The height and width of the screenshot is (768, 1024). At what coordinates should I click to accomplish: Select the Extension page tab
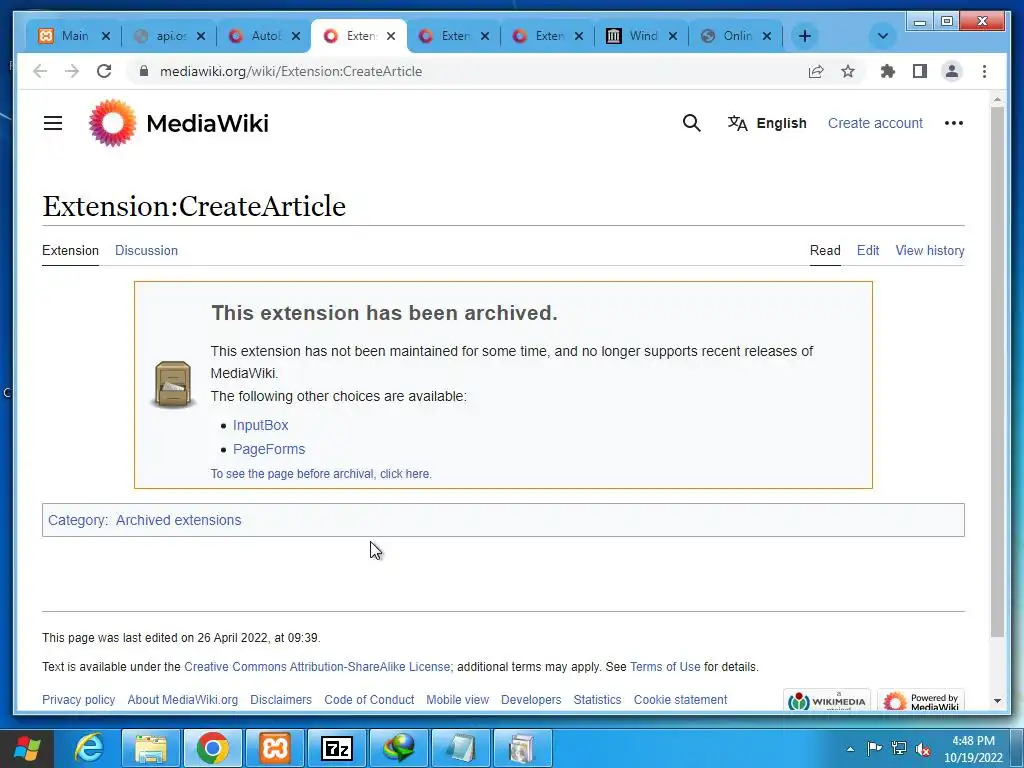[x=71, y=250]
